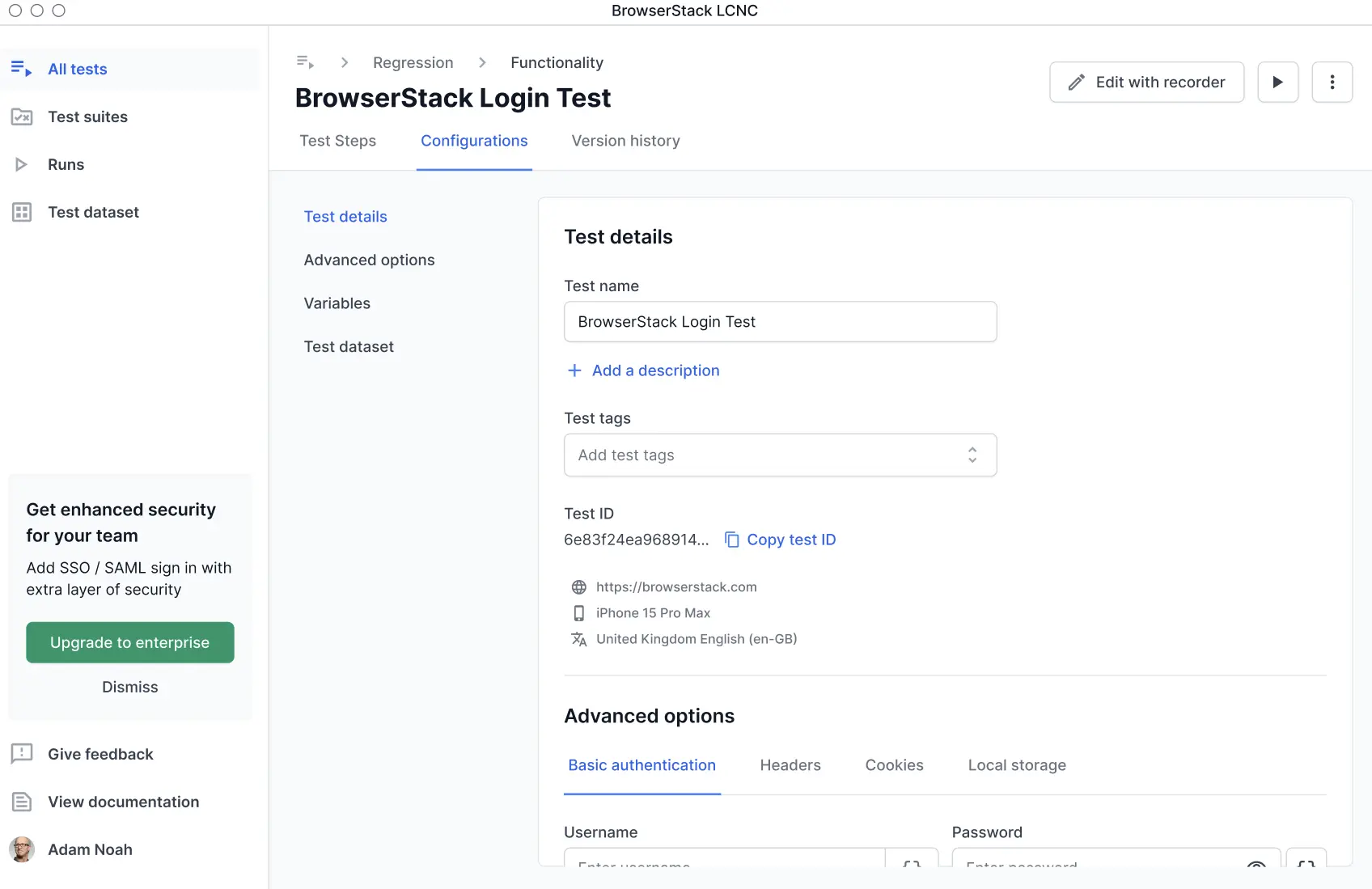Open View documentation
1372x889 pixels.
click(123, 802)
